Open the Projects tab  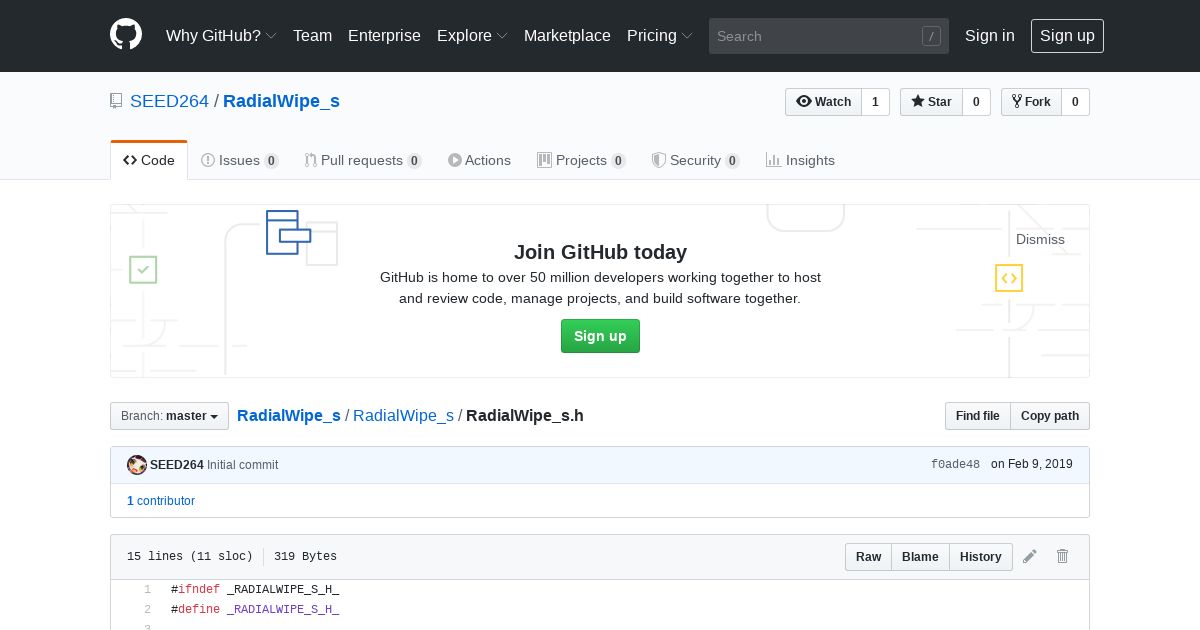[x=581, y=160]
